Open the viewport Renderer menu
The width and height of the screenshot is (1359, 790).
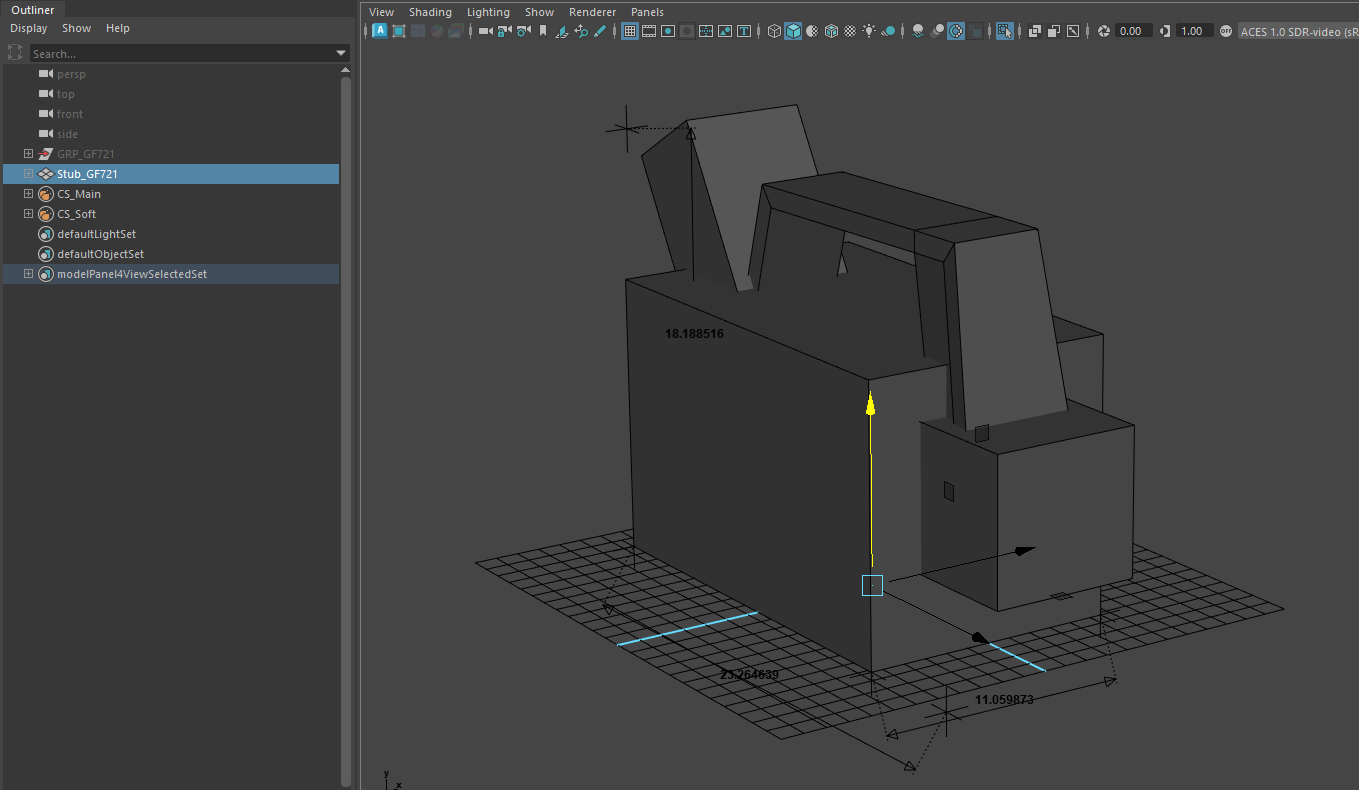click(592, 12)
